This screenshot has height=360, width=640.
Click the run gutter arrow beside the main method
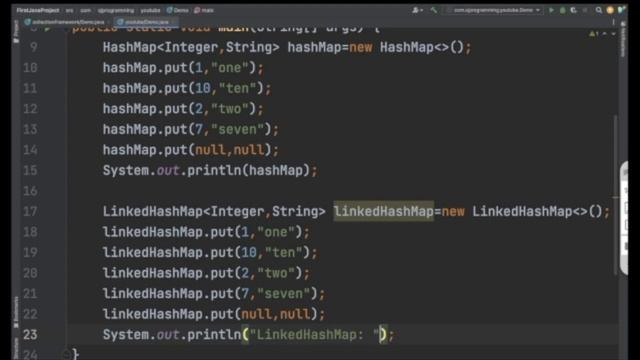(48, 29)
